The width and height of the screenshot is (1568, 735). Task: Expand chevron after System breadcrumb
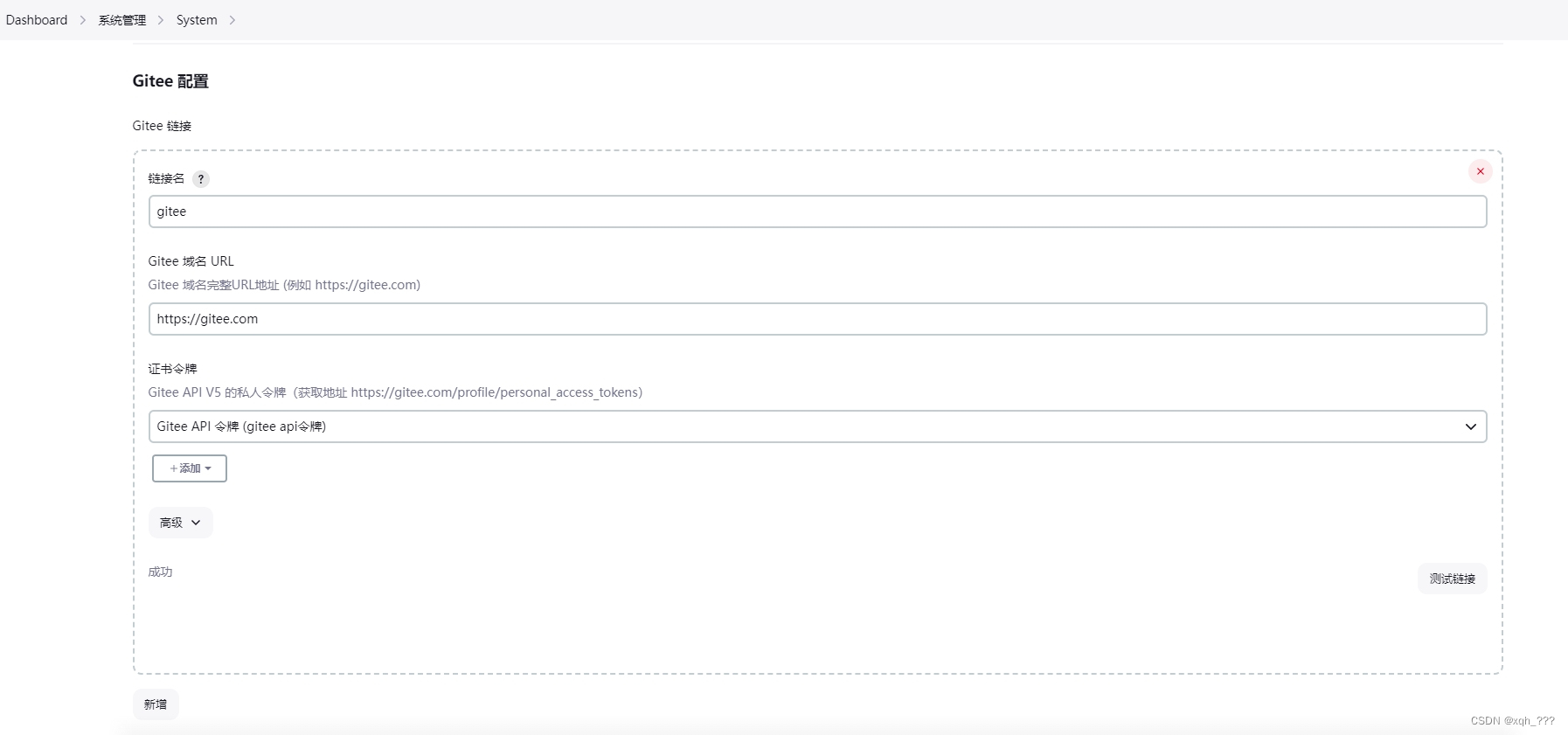pyautogui.click(x=232, y=20)
